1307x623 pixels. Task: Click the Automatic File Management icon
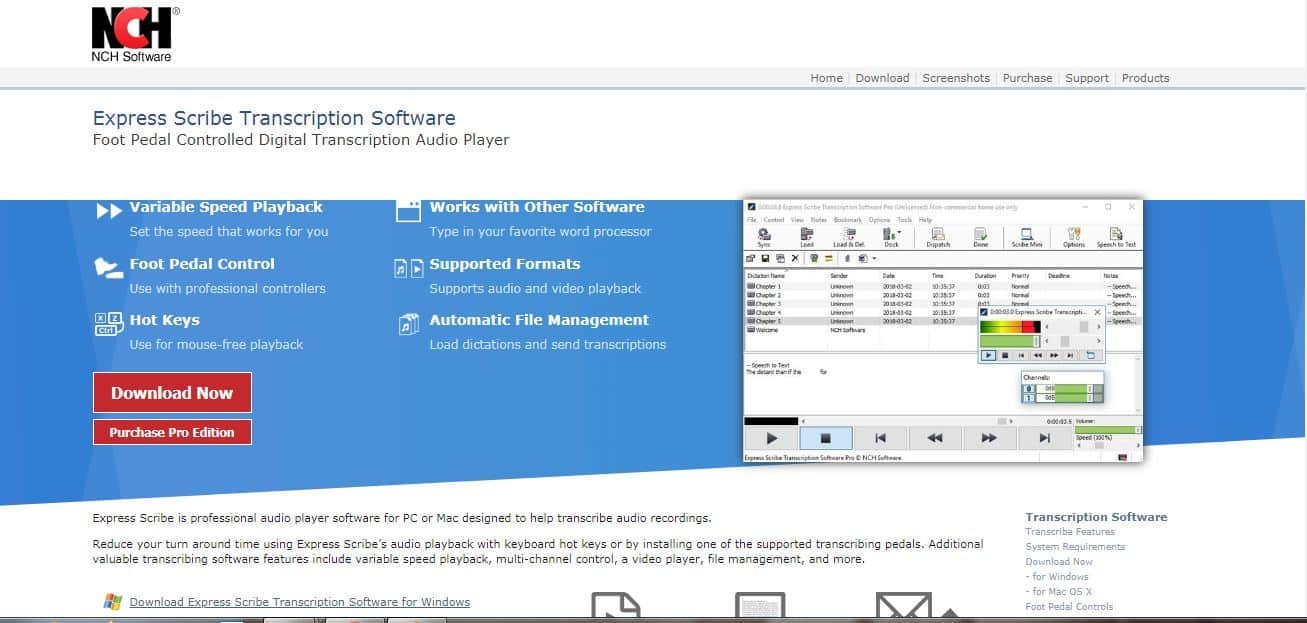click(408, 324)
